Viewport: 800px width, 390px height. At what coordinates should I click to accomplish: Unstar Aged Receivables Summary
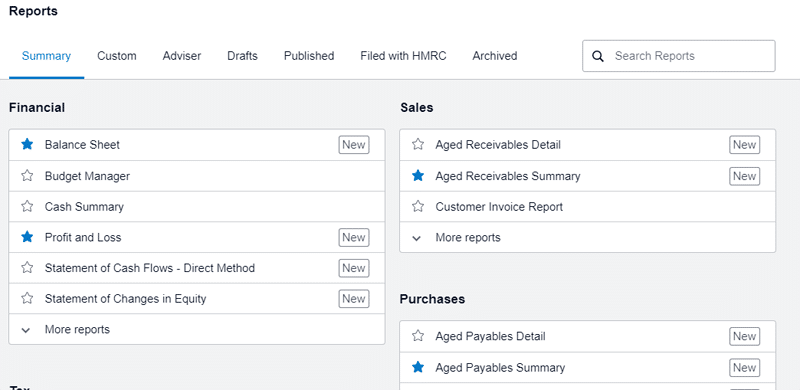tap(418, 176)
